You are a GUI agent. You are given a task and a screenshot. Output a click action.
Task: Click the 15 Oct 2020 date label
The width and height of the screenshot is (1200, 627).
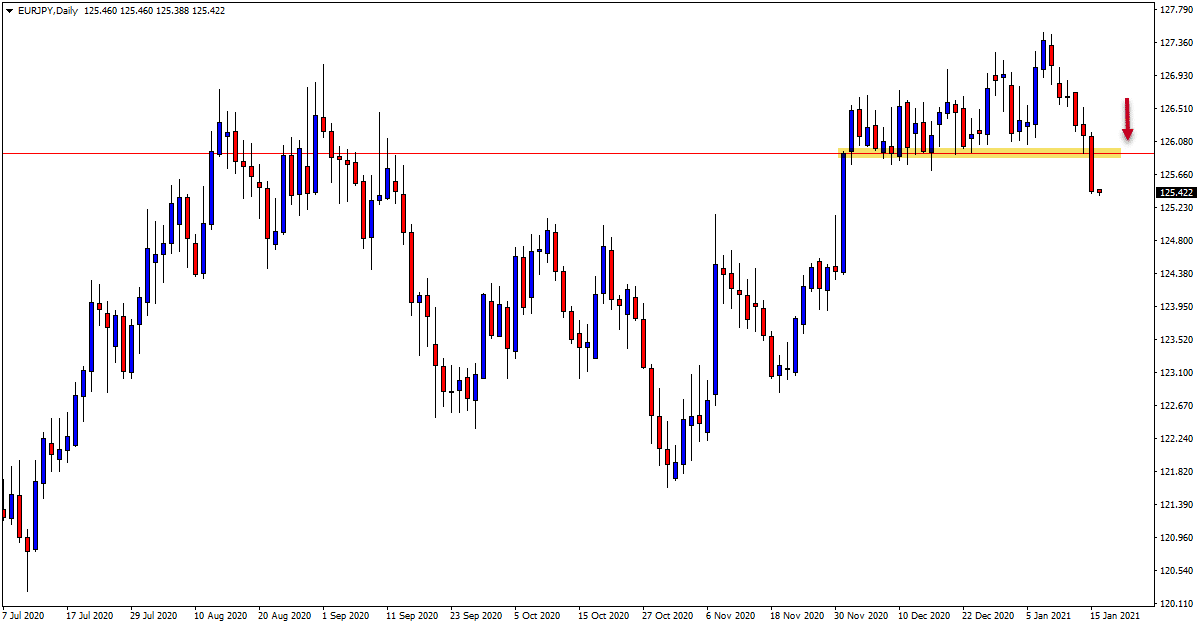(603, 616)
